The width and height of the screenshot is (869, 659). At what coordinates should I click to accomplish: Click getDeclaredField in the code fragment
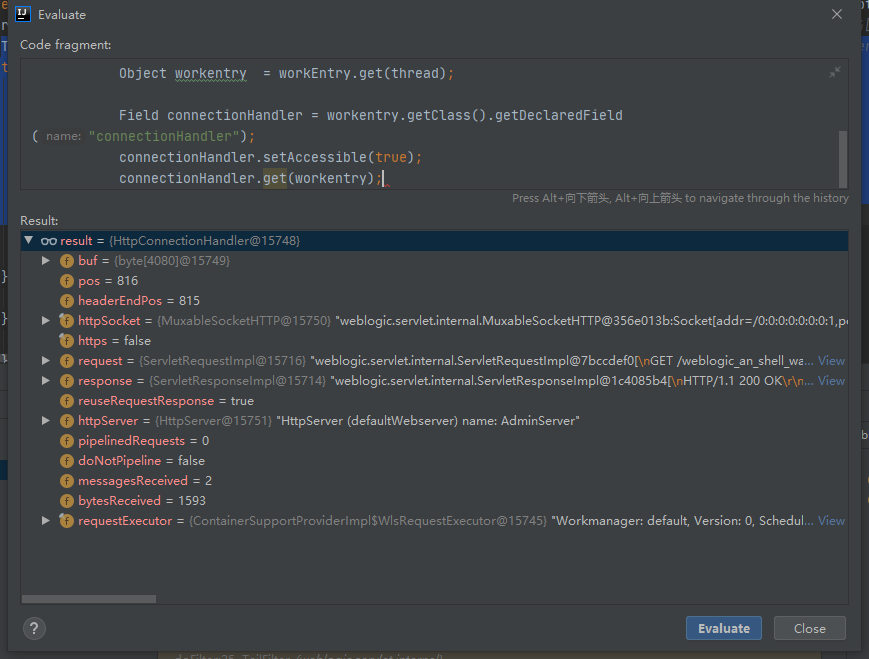pos(559,115)
